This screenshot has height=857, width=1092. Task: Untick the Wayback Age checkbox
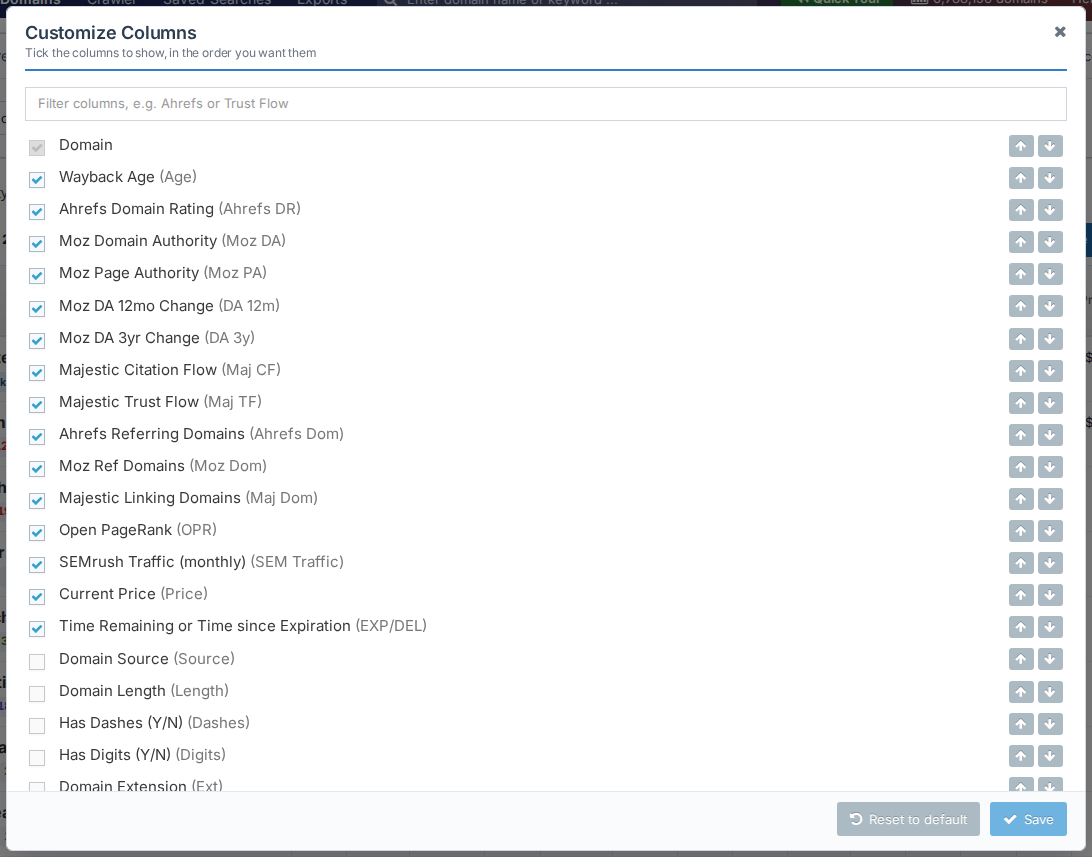pos(37,180)
